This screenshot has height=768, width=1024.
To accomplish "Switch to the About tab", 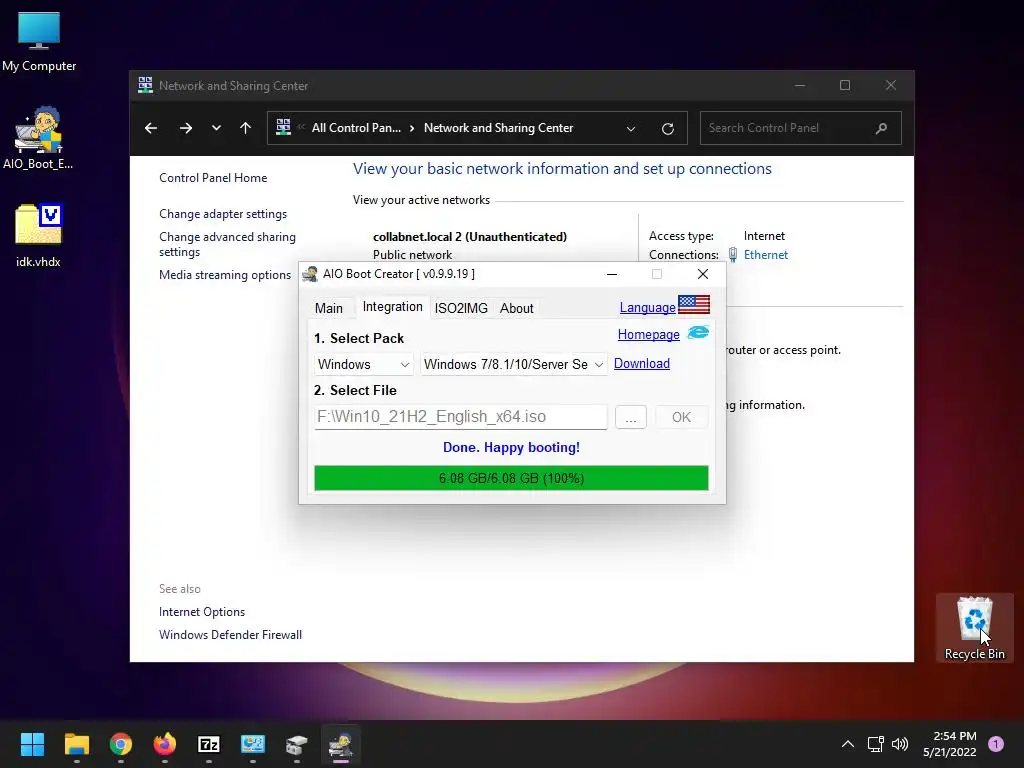I will [517, 308].
